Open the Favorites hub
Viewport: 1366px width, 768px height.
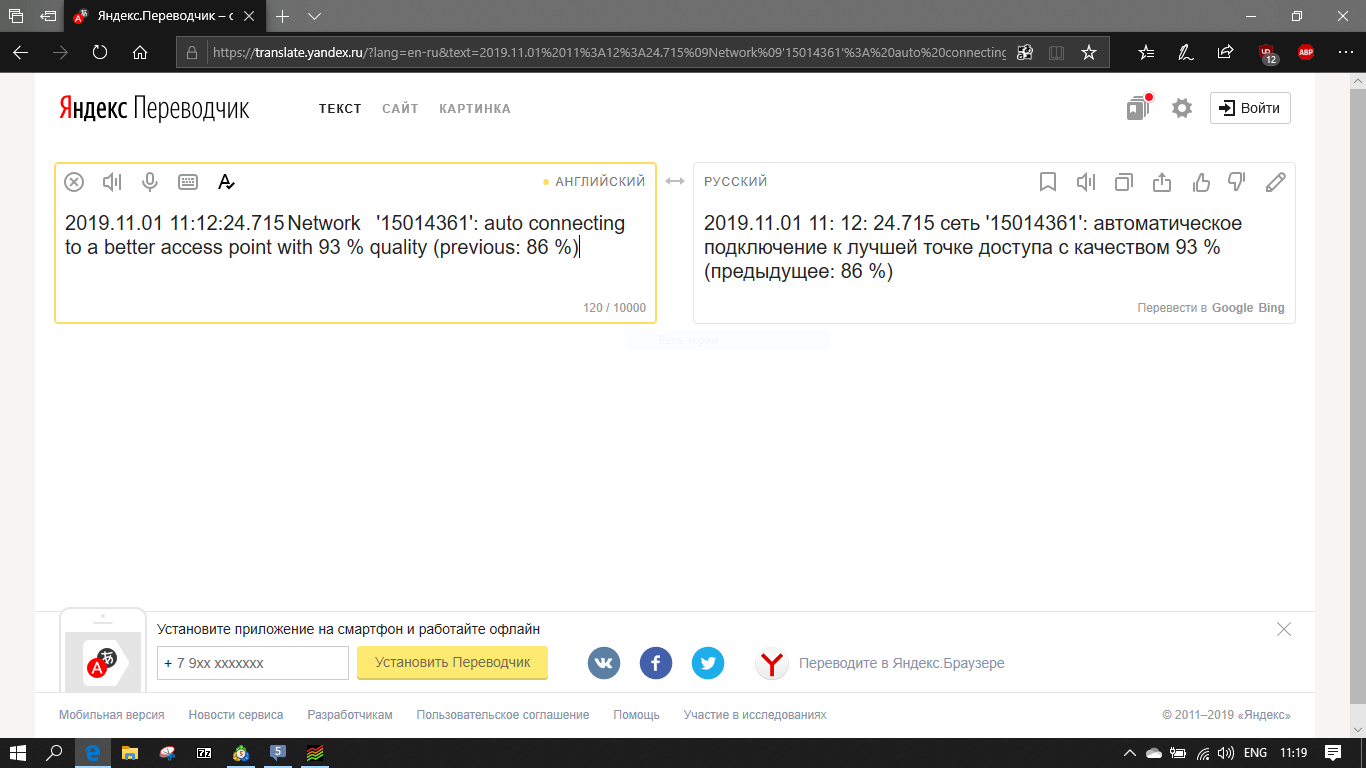click(1146, 52)
